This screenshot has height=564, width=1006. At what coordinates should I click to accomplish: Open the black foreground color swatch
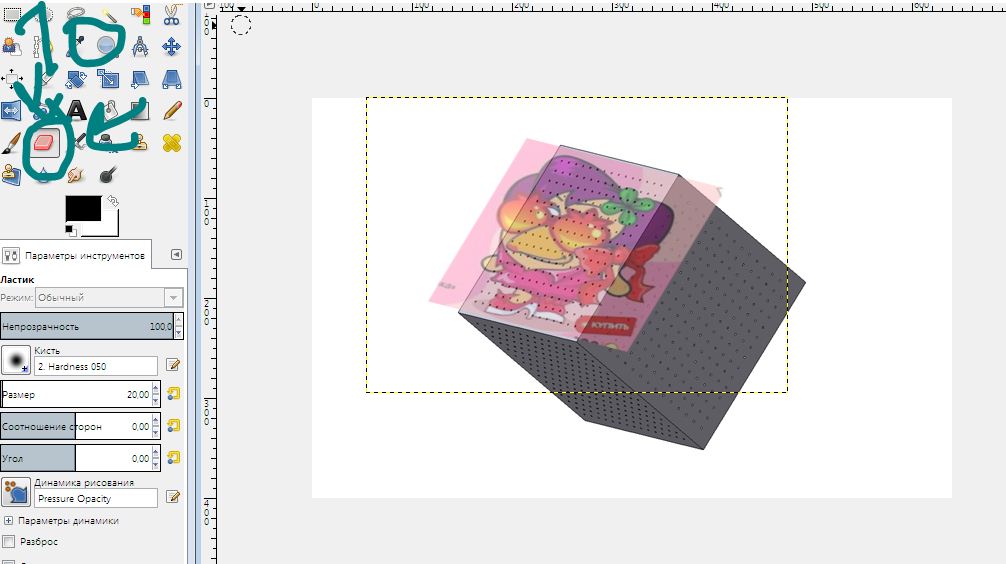83,209
